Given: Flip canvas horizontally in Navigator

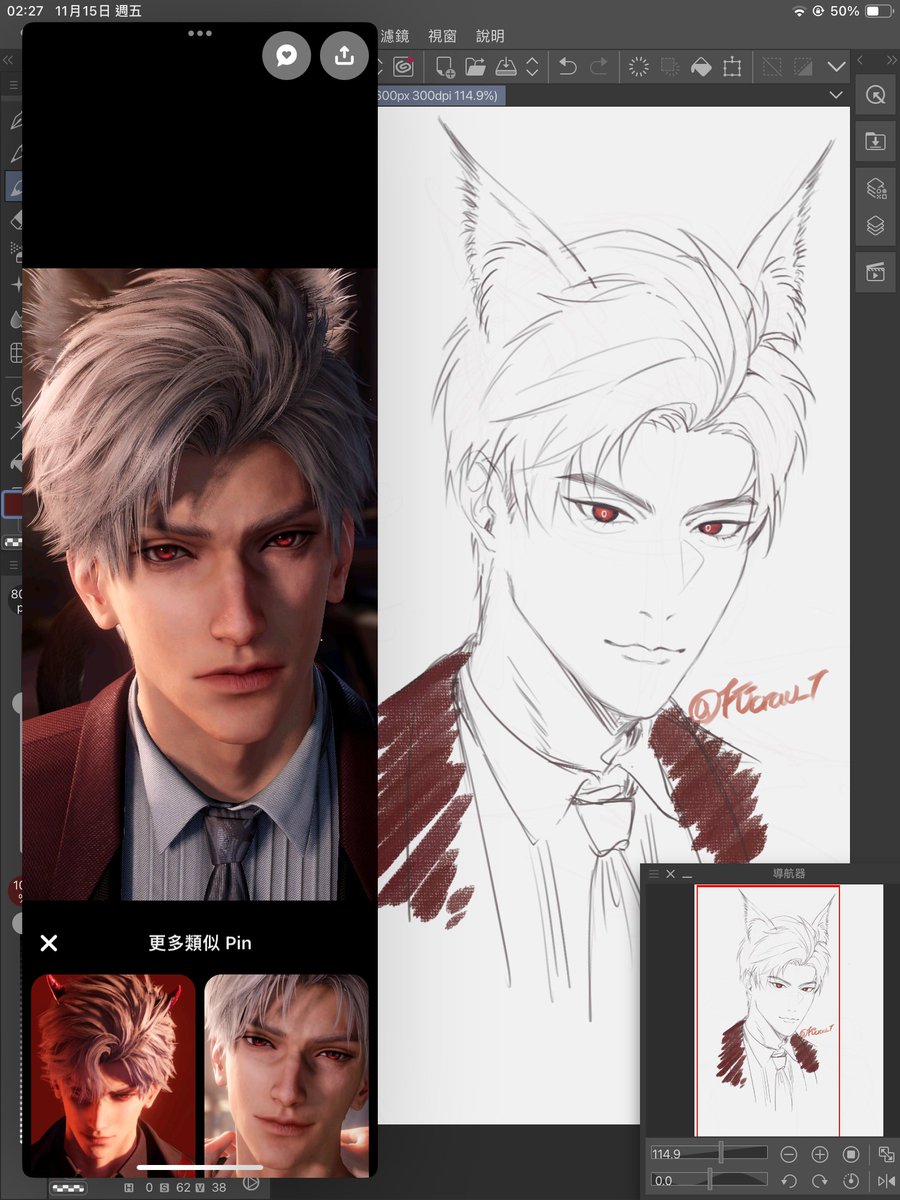Looking at the screenshot, I should [886, 1181].
